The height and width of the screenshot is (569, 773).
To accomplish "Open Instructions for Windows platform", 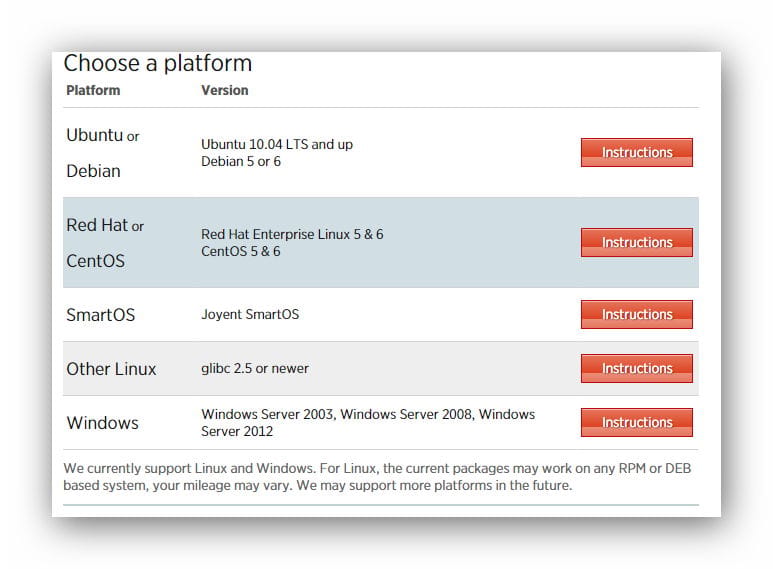I will (636, 422).
